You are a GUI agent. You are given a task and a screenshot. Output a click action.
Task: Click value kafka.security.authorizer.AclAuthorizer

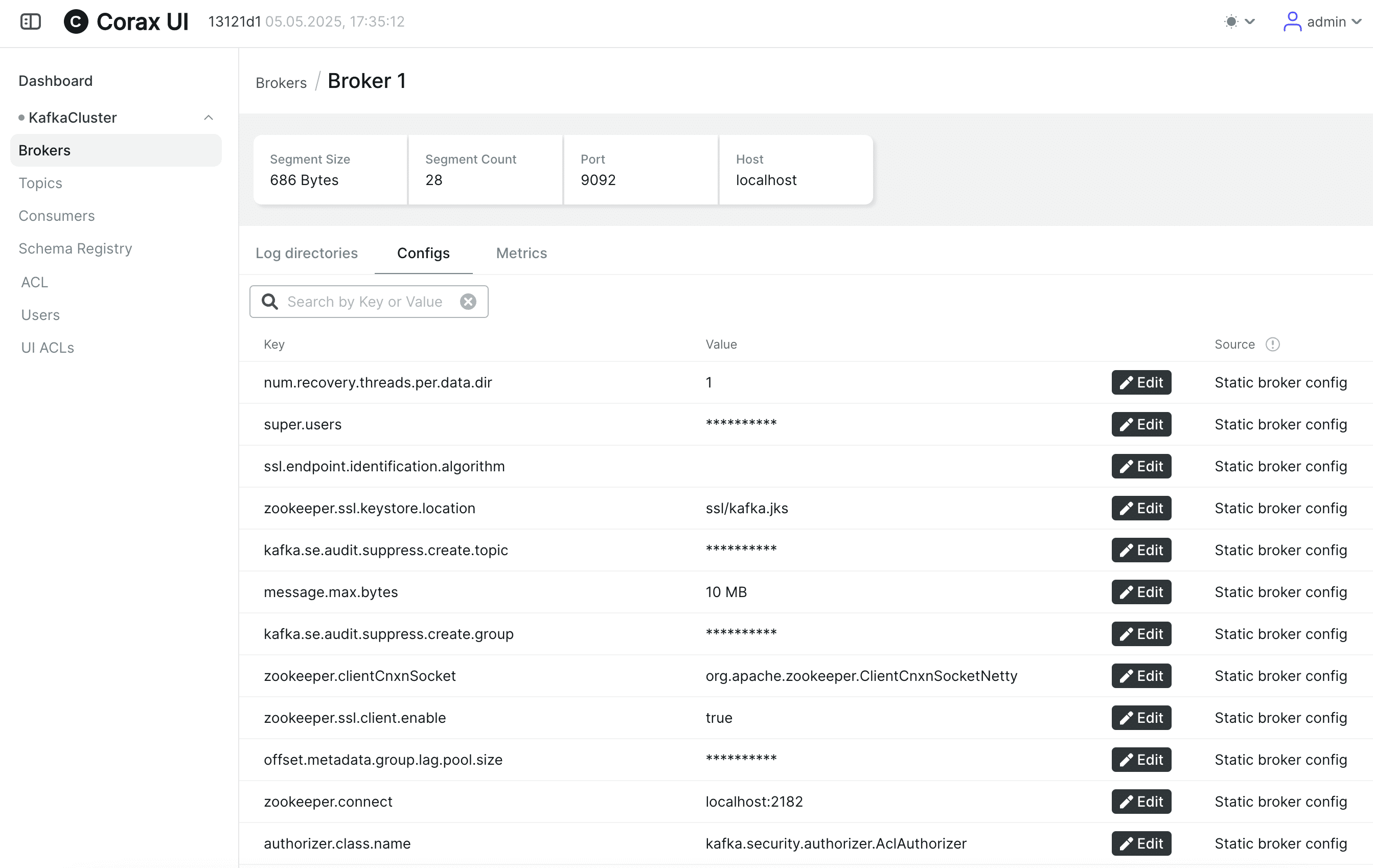coord(836,843)
